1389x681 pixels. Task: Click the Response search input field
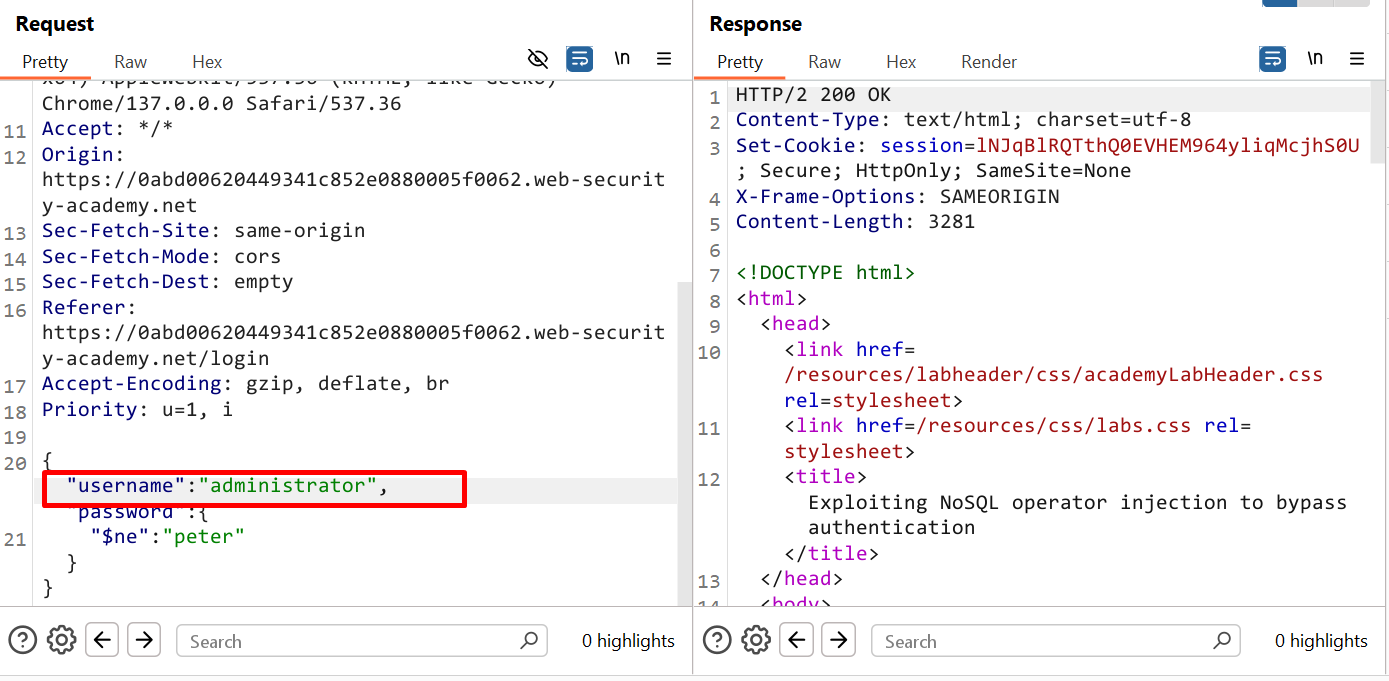pos(1045,641)
